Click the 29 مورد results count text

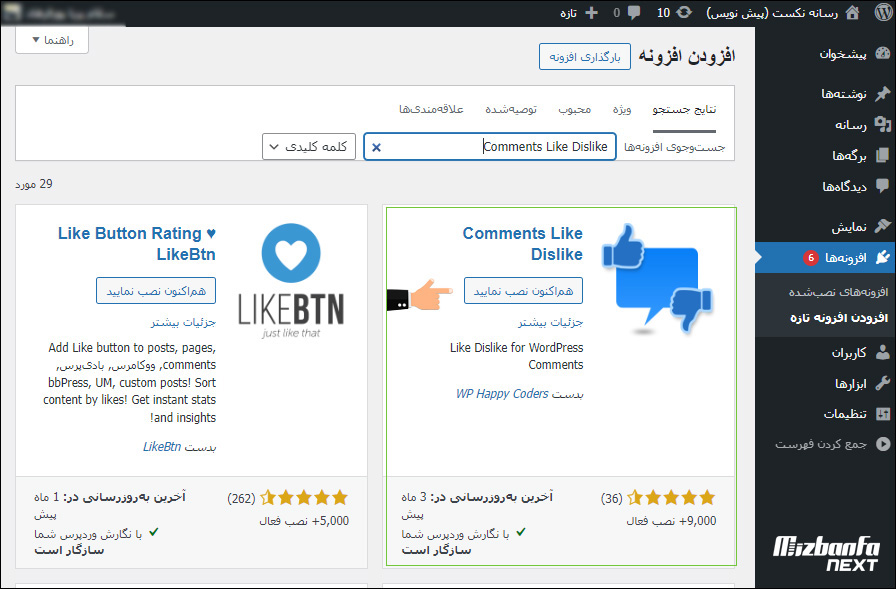[x=34, y=184]
